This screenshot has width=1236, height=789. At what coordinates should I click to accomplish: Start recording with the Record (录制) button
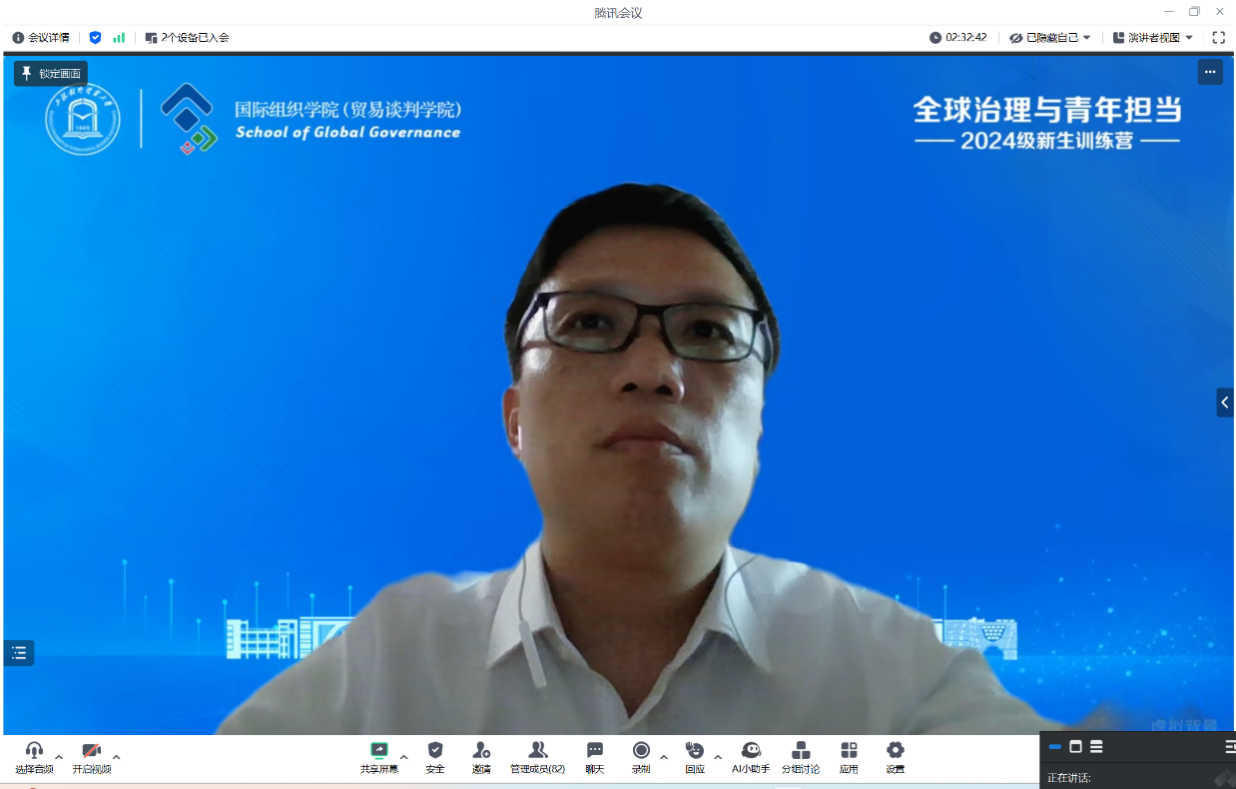[x=641, y=757]
